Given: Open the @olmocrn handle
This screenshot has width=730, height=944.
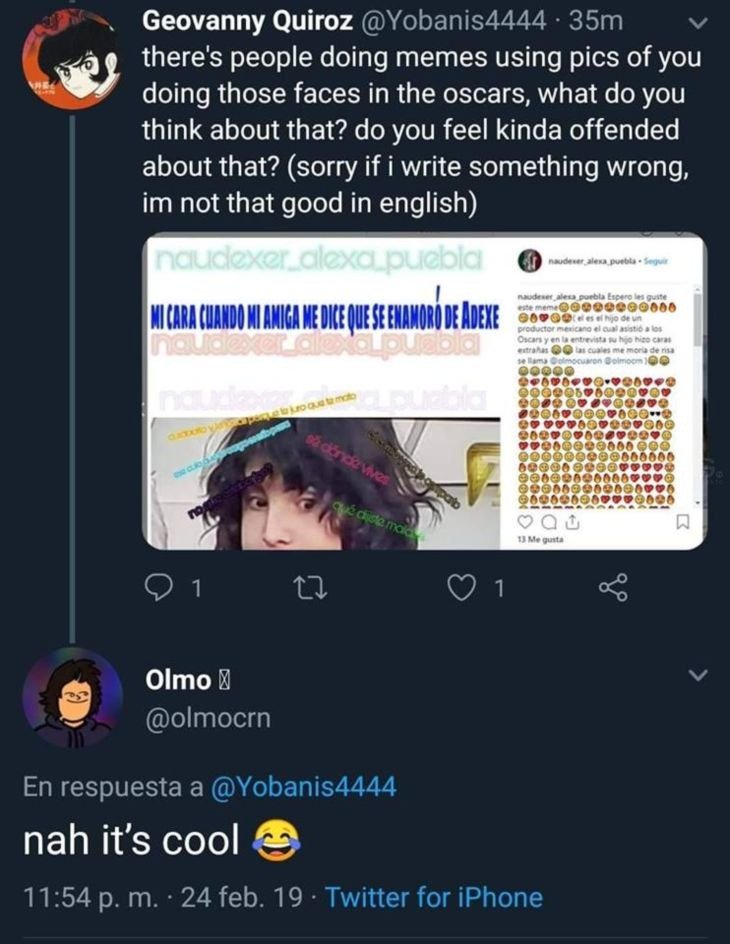Looking at the screenshot, I should (x=207, y=718).
